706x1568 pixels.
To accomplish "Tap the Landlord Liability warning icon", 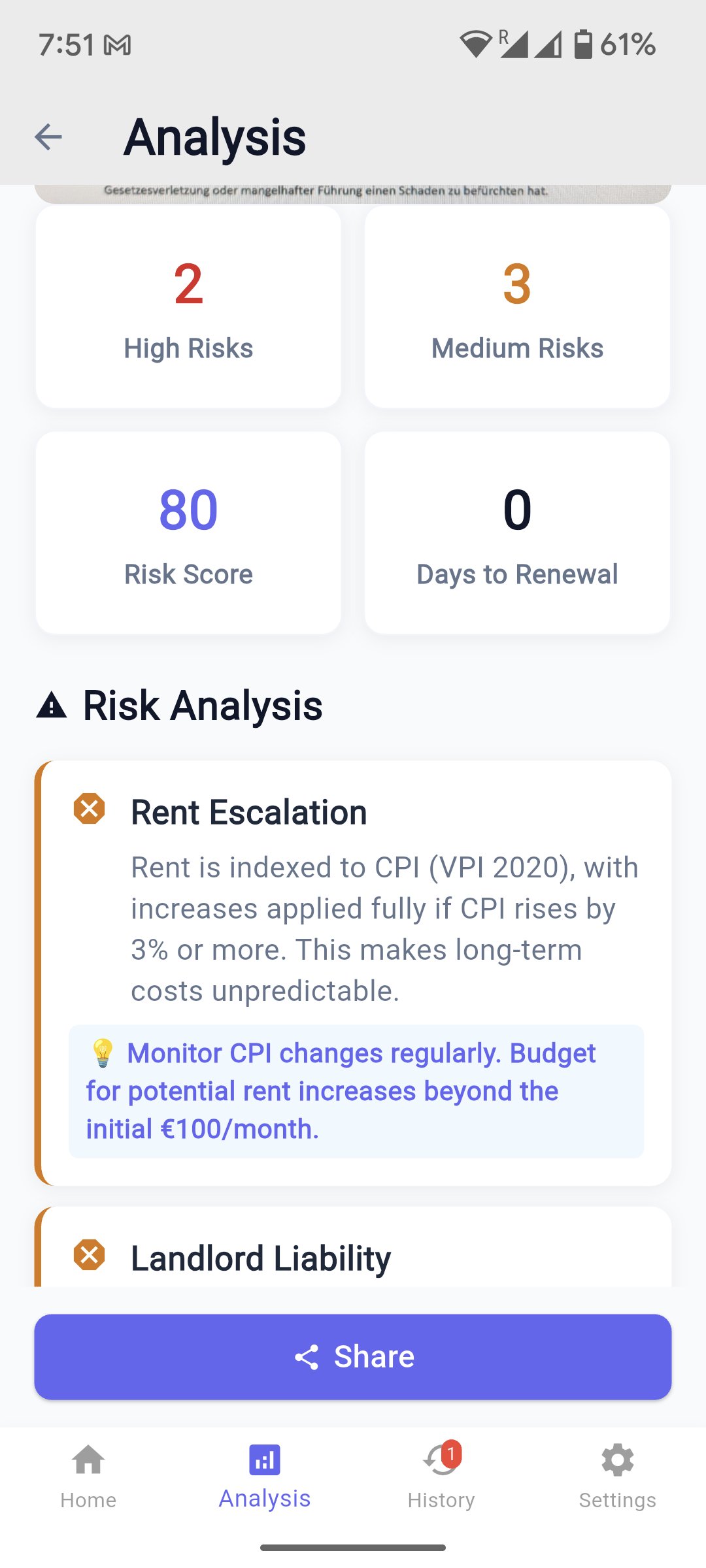I will pos(90,1255).
